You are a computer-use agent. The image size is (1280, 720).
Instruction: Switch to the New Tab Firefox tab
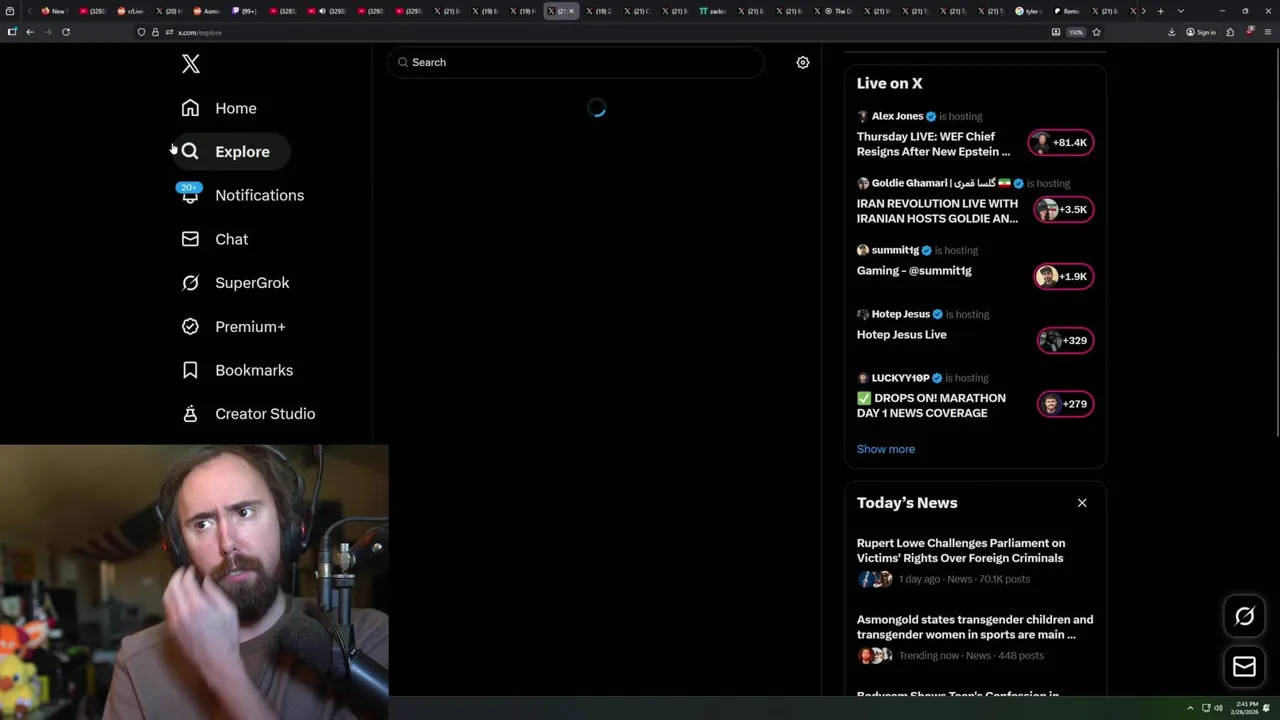(x=53, y=11)
